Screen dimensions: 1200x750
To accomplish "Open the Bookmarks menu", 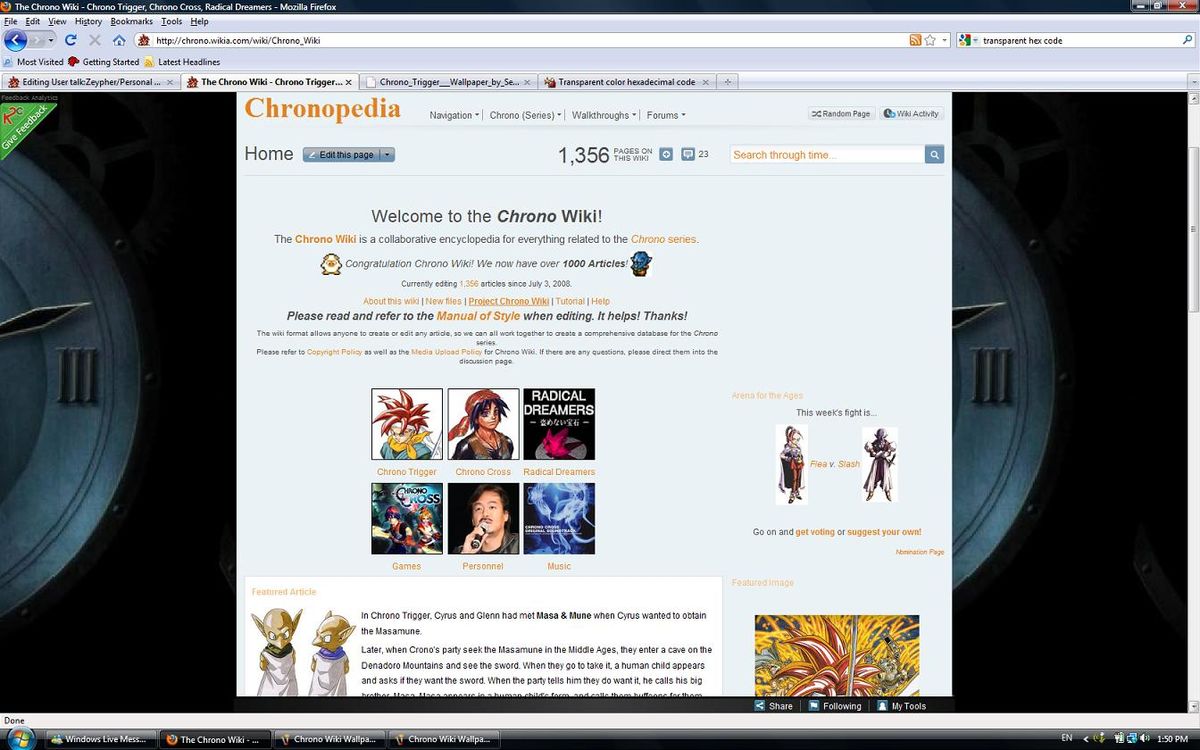I will (131, 20).
